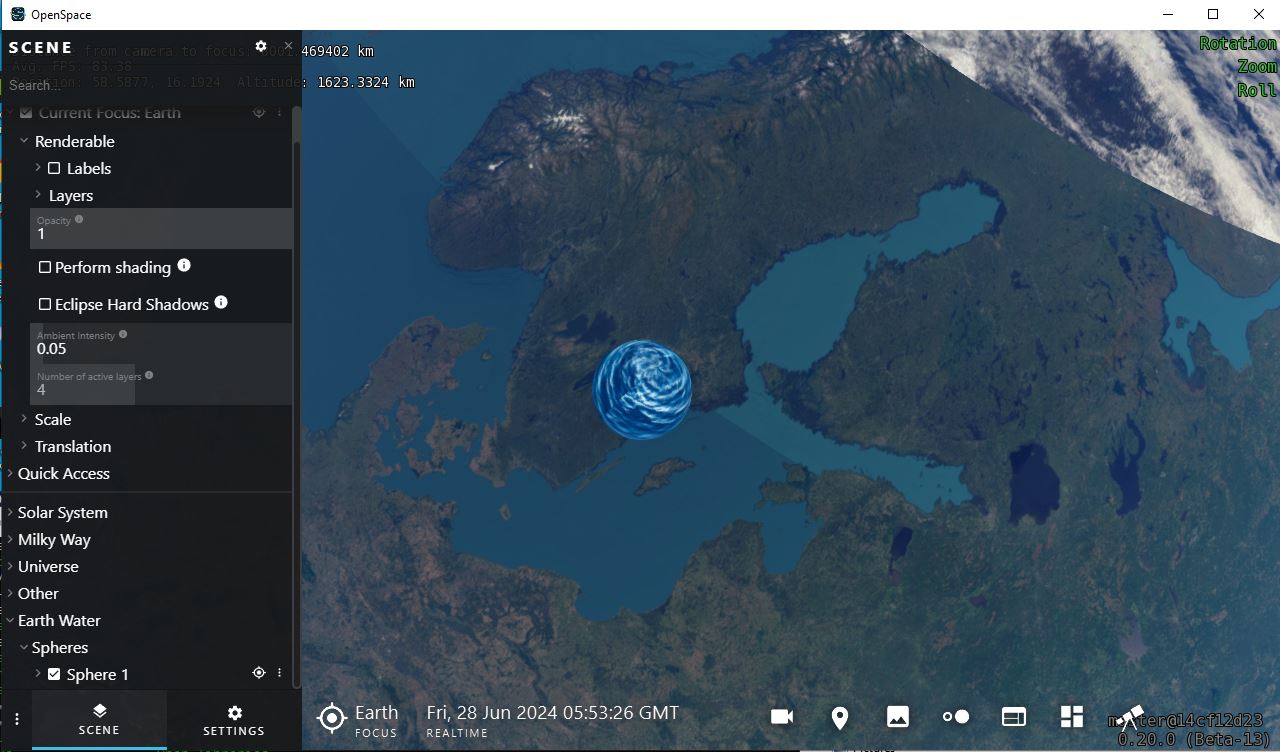Enable Eclipse Hard Shadows checkbox
Image resolution: width=1280 pixels, height=752 pixels.
tap(45, 304)
